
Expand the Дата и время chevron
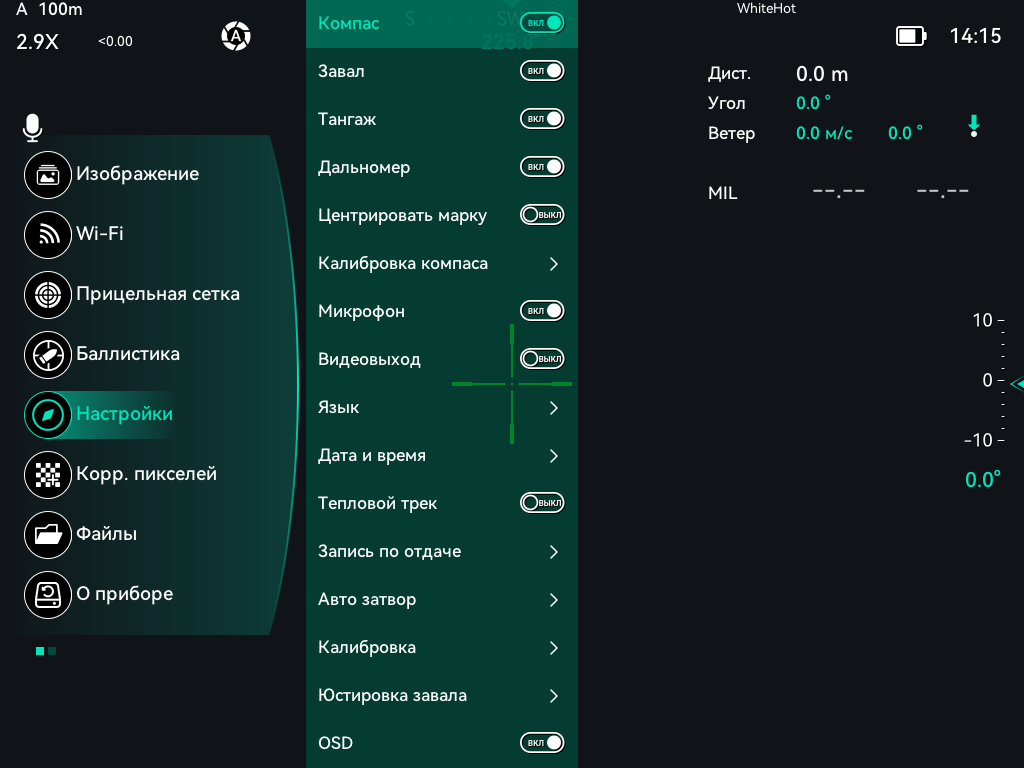[x=554, y=456]
